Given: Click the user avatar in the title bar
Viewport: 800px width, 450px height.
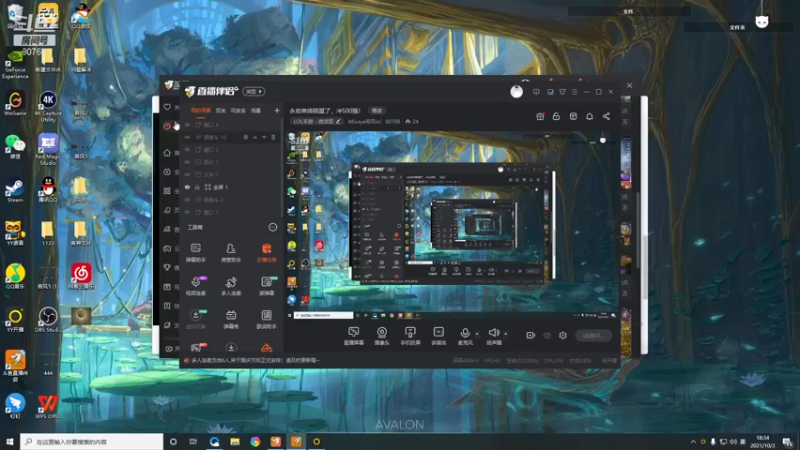Looking at the screenshot, I should pyautogui.click(x=516, y=91).
